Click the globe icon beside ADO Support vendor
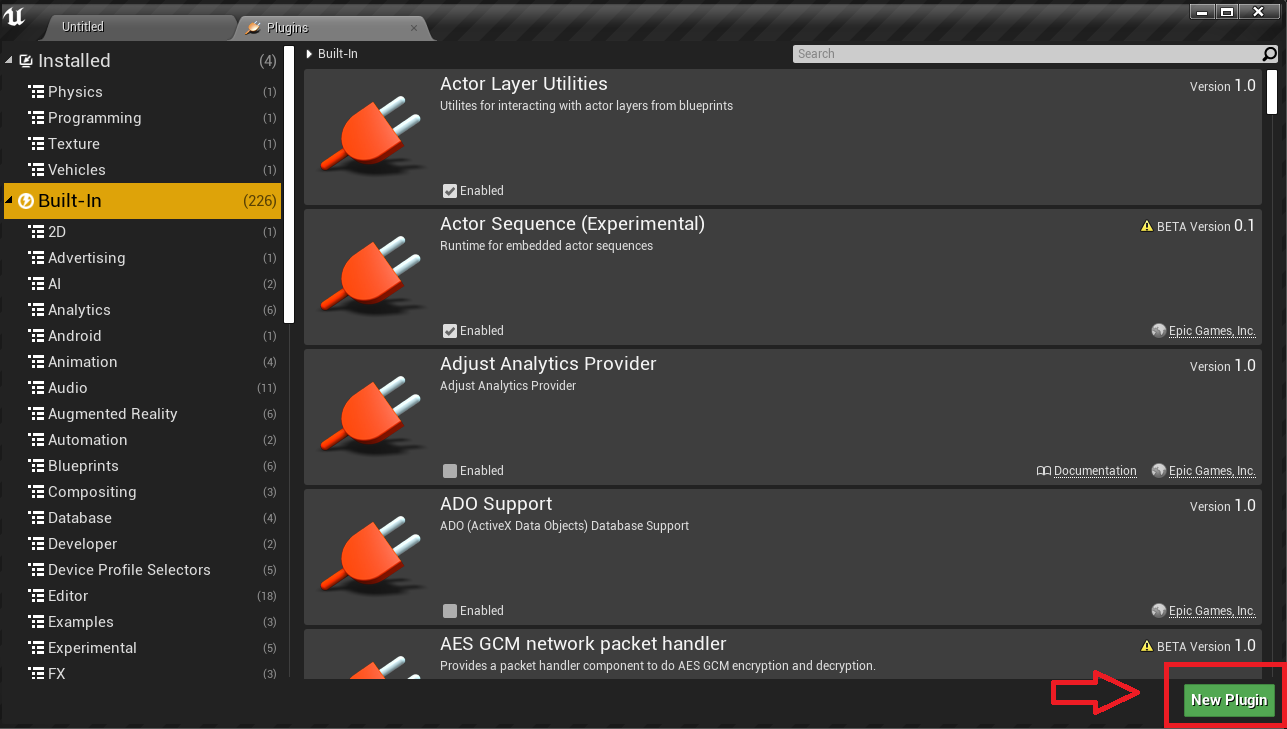Image resolution: width=1287 pixels, height=729 pixels. tap(1158, 611)
